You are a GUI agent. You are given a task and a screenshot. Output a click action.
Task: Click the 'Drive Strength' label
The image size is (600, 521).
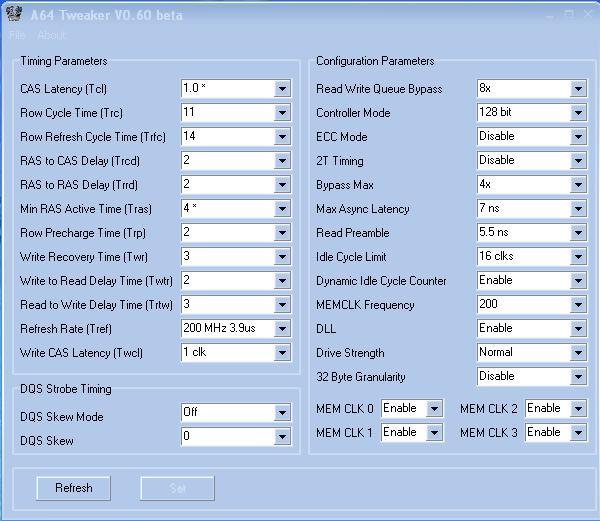coord(350,353)
